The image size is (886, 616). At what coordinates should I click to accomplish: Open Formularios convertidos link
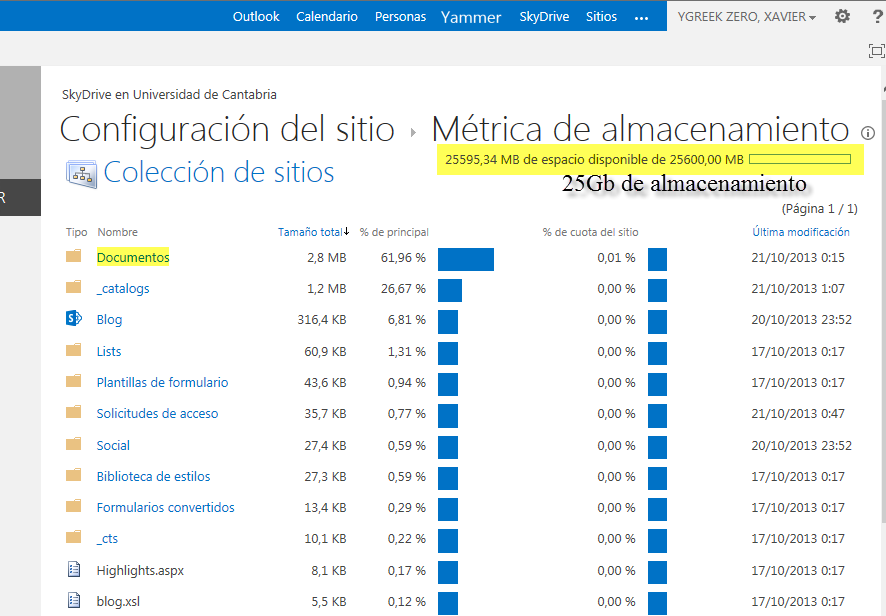coord(165,507)
